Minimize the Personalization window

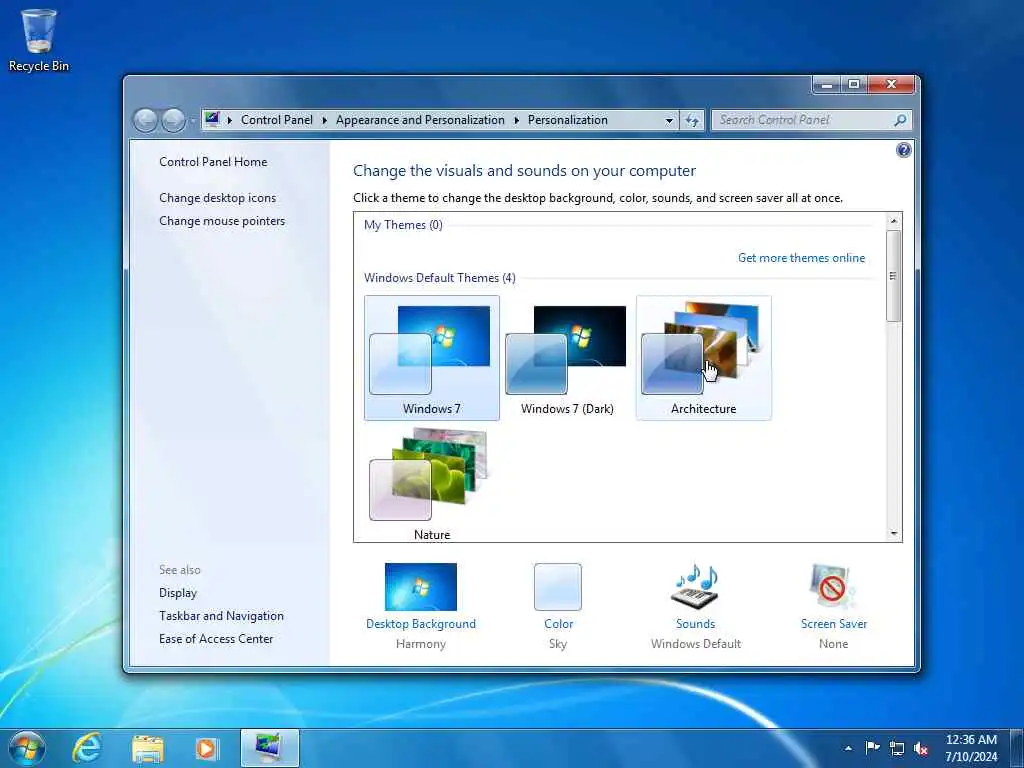(x=827, y=84)
